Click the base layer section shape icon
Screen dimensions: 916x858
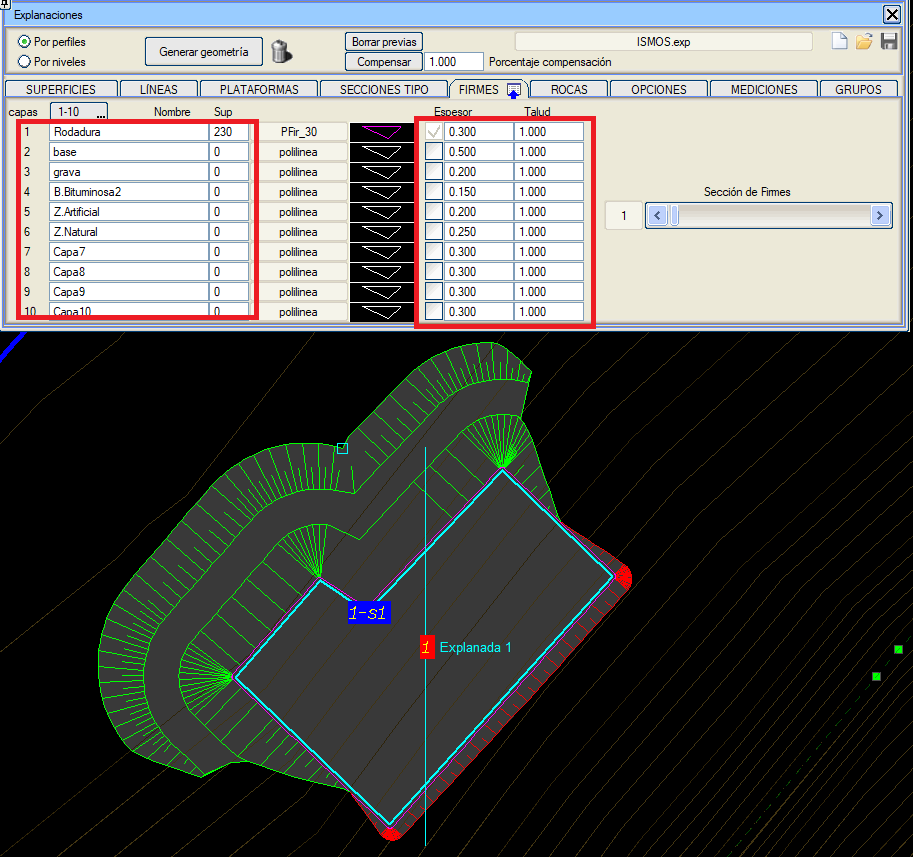pyautogui.click(x=381, y=152)
